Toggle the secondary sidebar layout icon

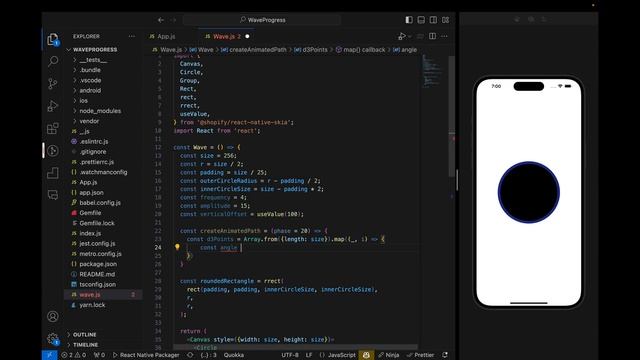tap(433, 20)
